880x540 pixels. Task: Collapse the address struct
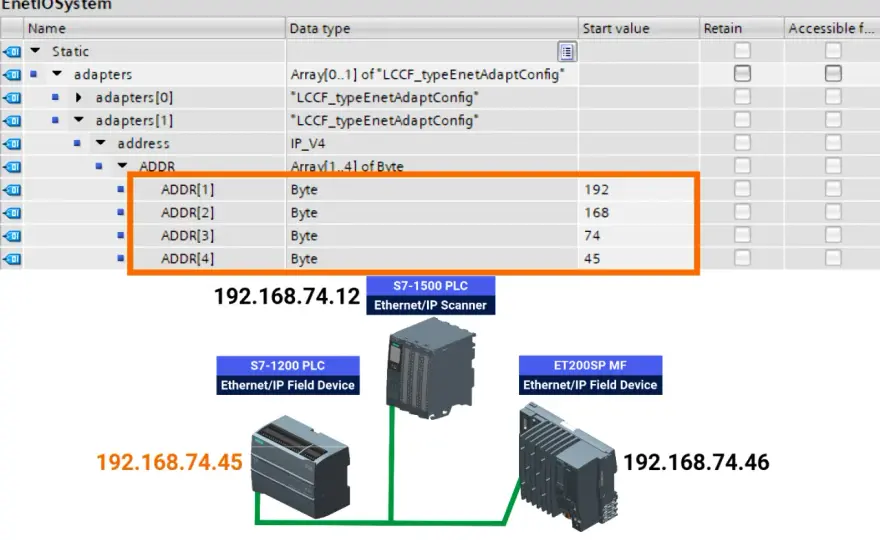tap(101, 143)
